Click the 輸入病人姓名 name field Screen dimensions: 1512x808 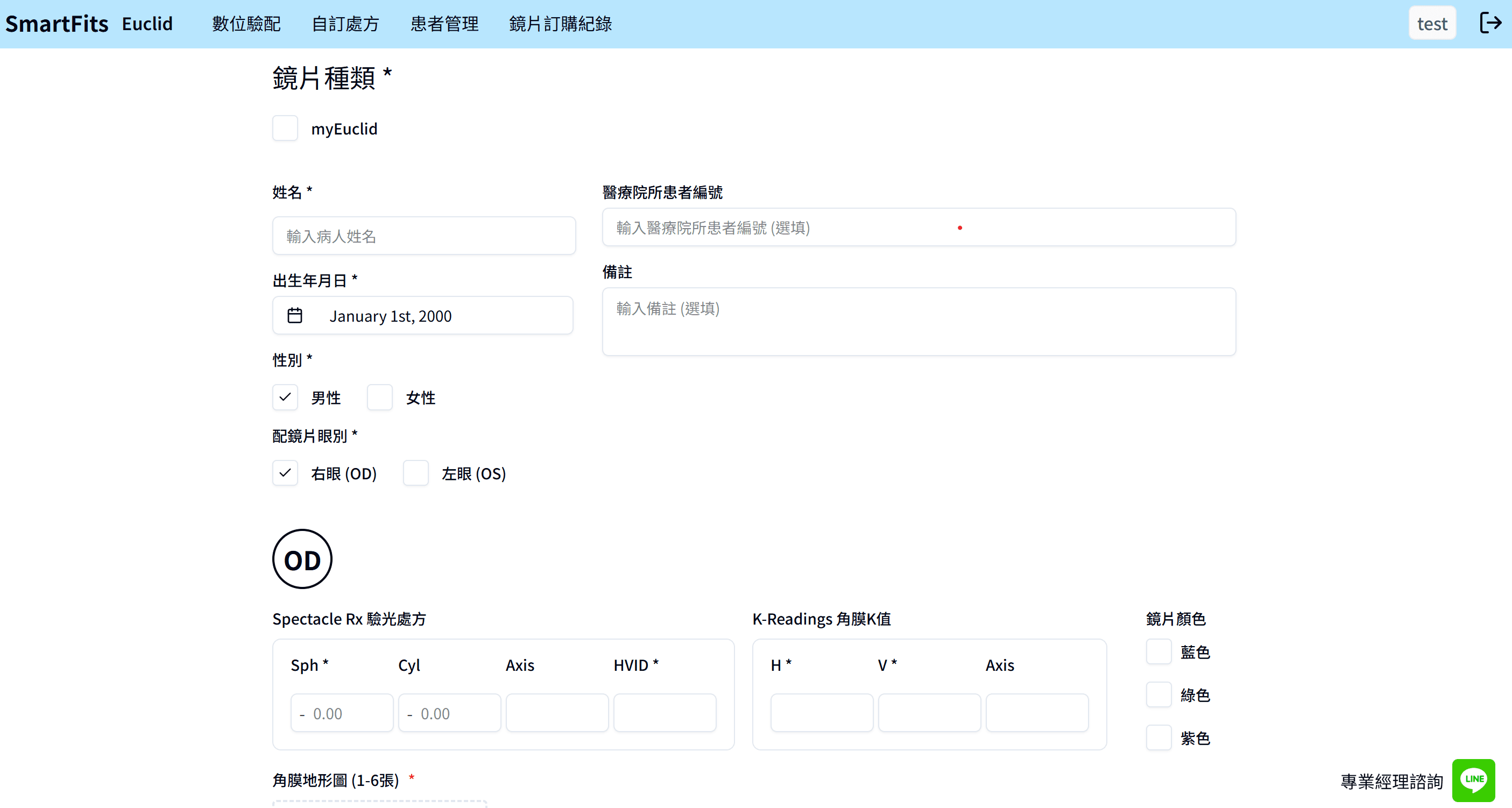424,235
